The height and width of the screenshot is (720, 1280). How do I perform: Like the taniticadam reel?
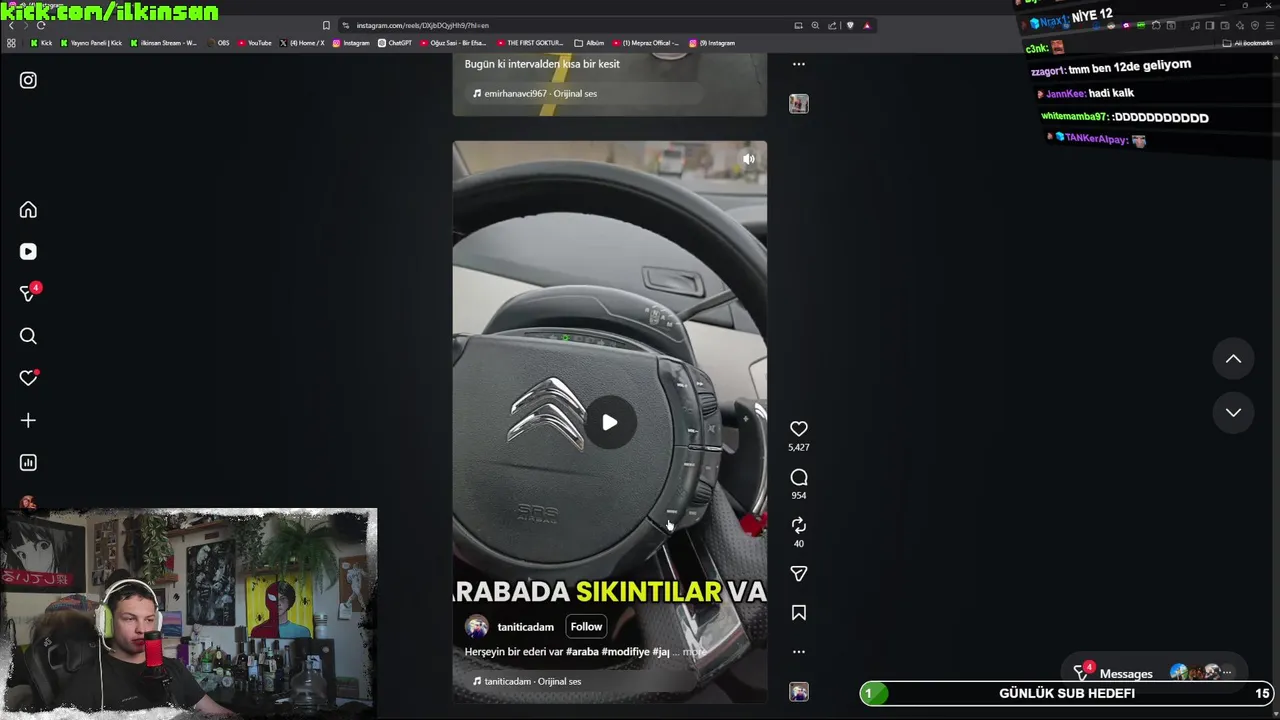[798, 429]
